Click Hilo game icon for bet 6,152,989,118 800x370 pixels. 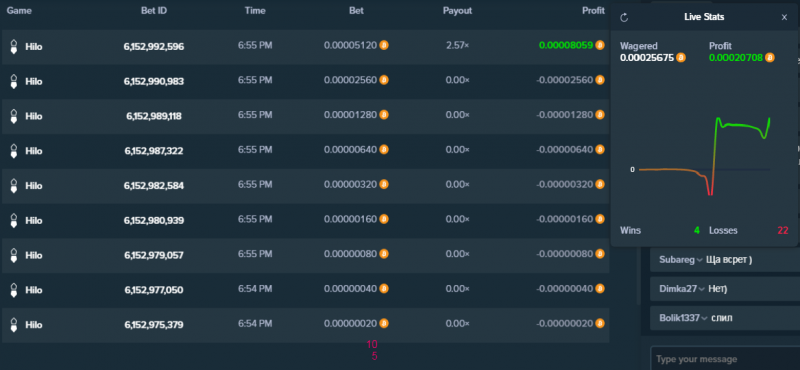14,116
